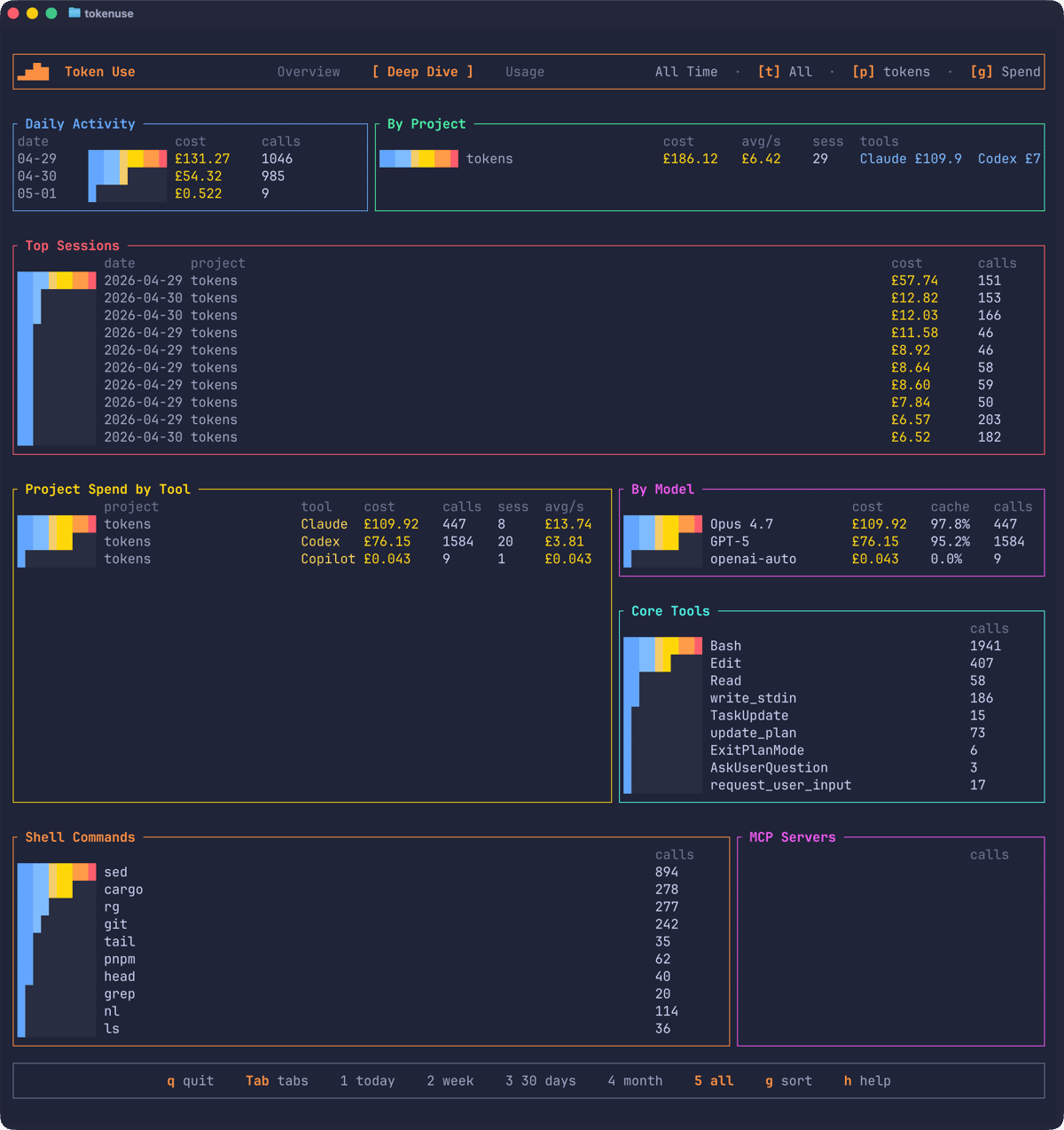Select the write_stdin row in Core Tools

[832, 698]
